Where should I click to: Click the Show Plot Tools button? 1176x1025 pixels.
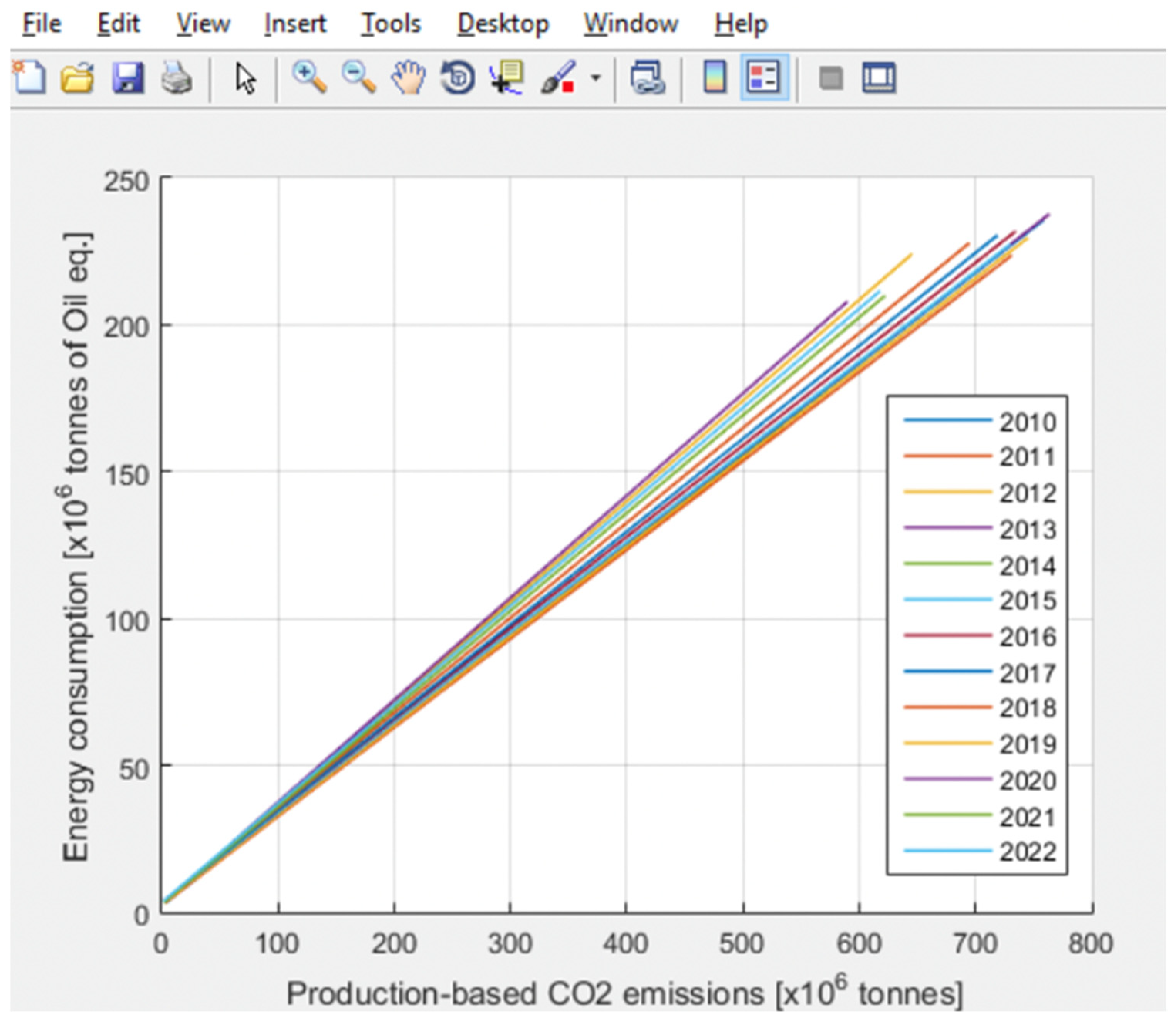[878, 77]
